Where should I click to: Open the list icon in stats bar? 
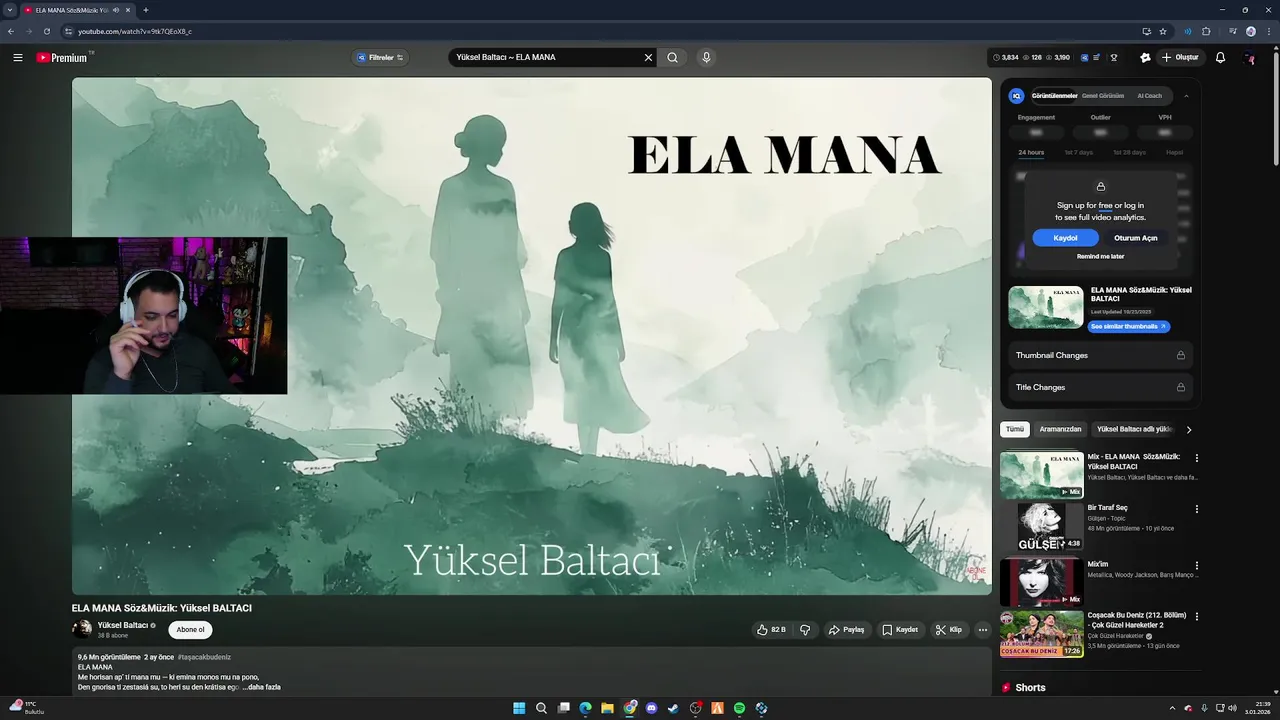[1097, 58]
